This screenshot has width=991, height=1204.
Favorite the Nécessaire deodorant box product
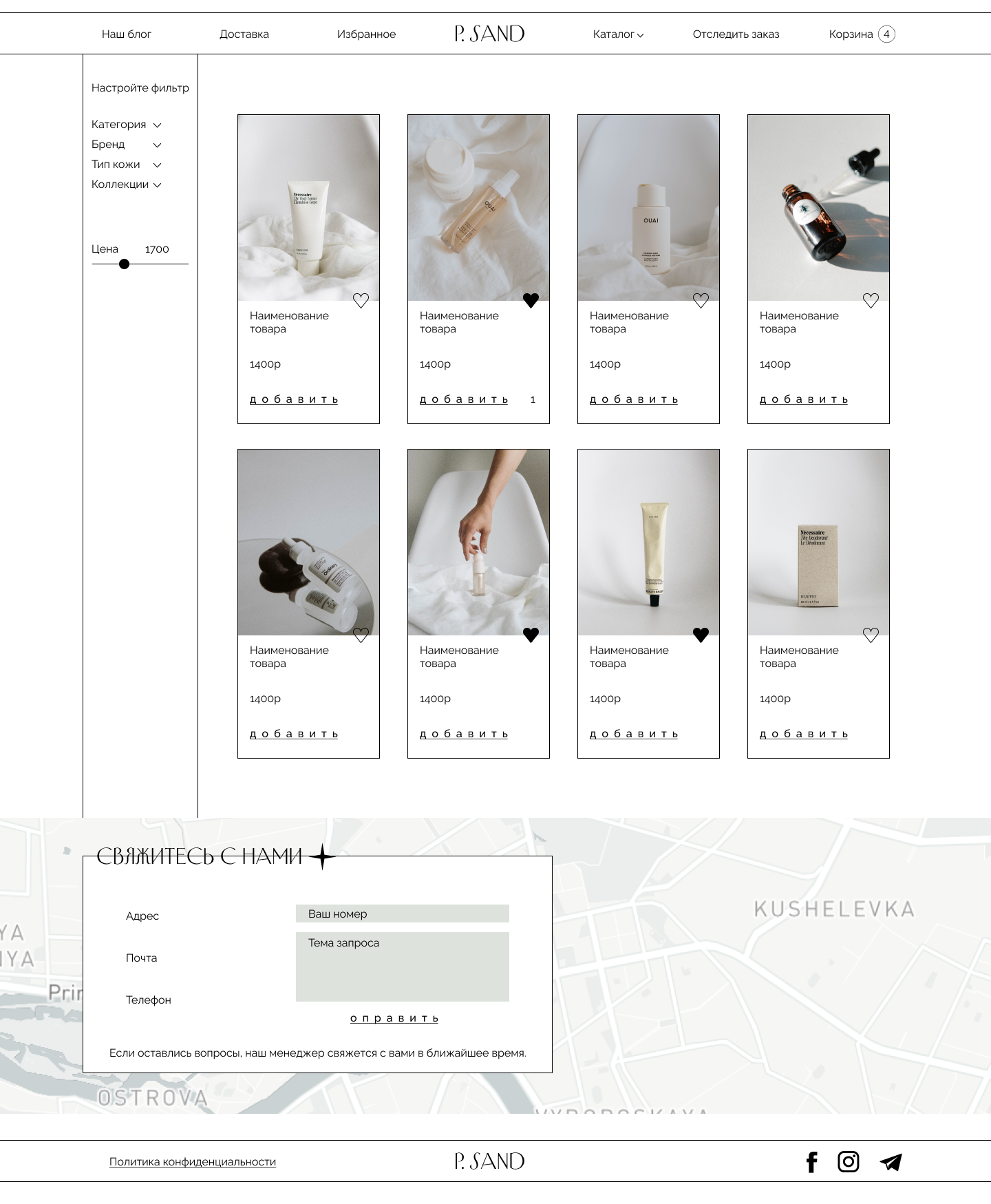point(871,635)
